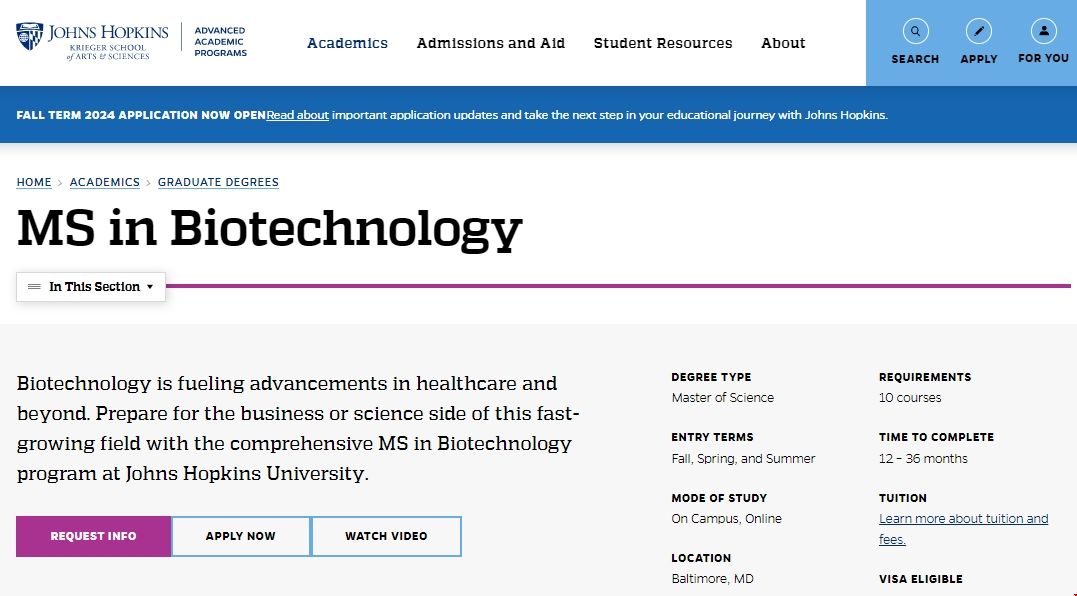
Task: Click the Request Info button
Action: tap(93, 536)
